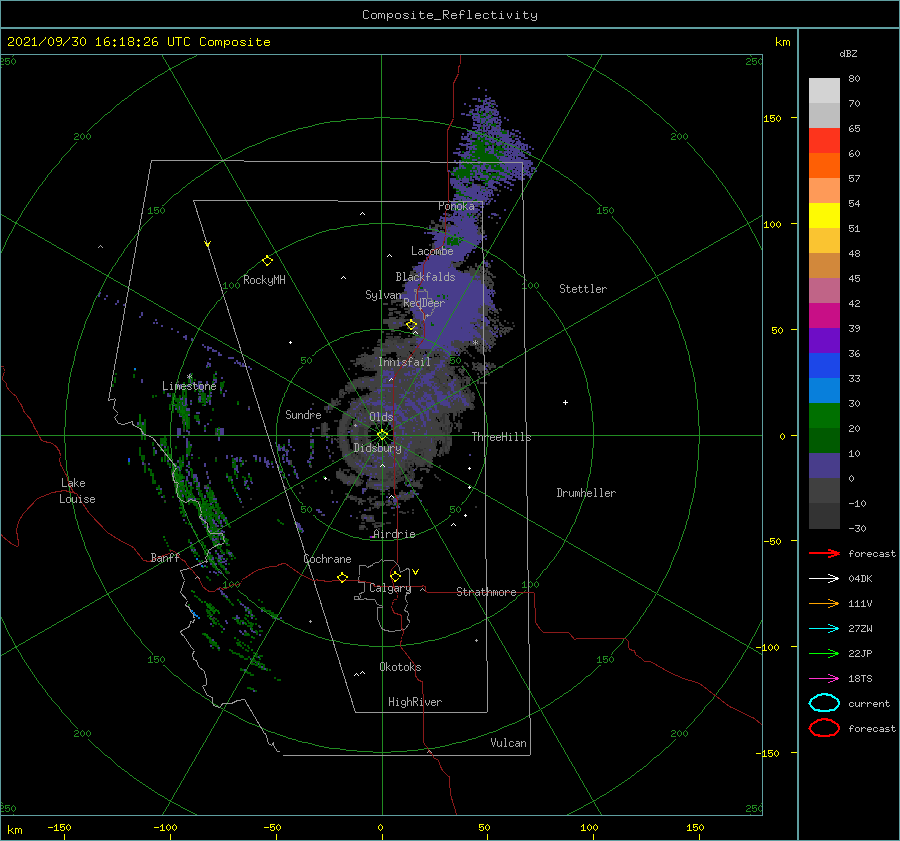Select the blue 33-36 dBZ swatch
The width and height of the screenshot is (900, 841).
pos(824,366)
